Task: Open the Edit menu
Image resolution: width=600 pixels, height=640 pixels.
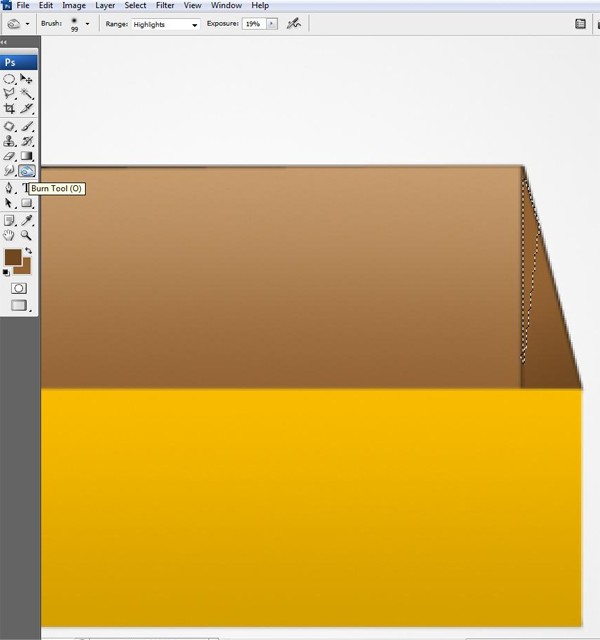Action: (x=46, y=5)
